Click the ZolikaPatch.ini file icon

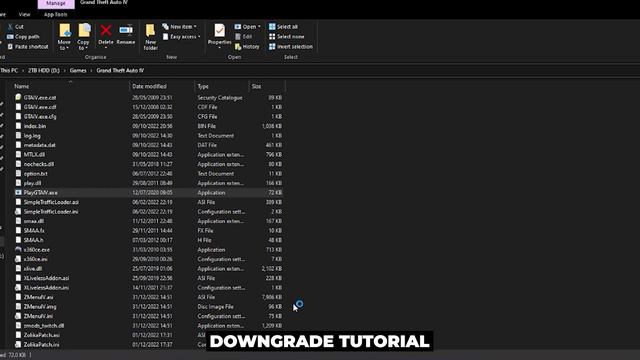point(18,344)
